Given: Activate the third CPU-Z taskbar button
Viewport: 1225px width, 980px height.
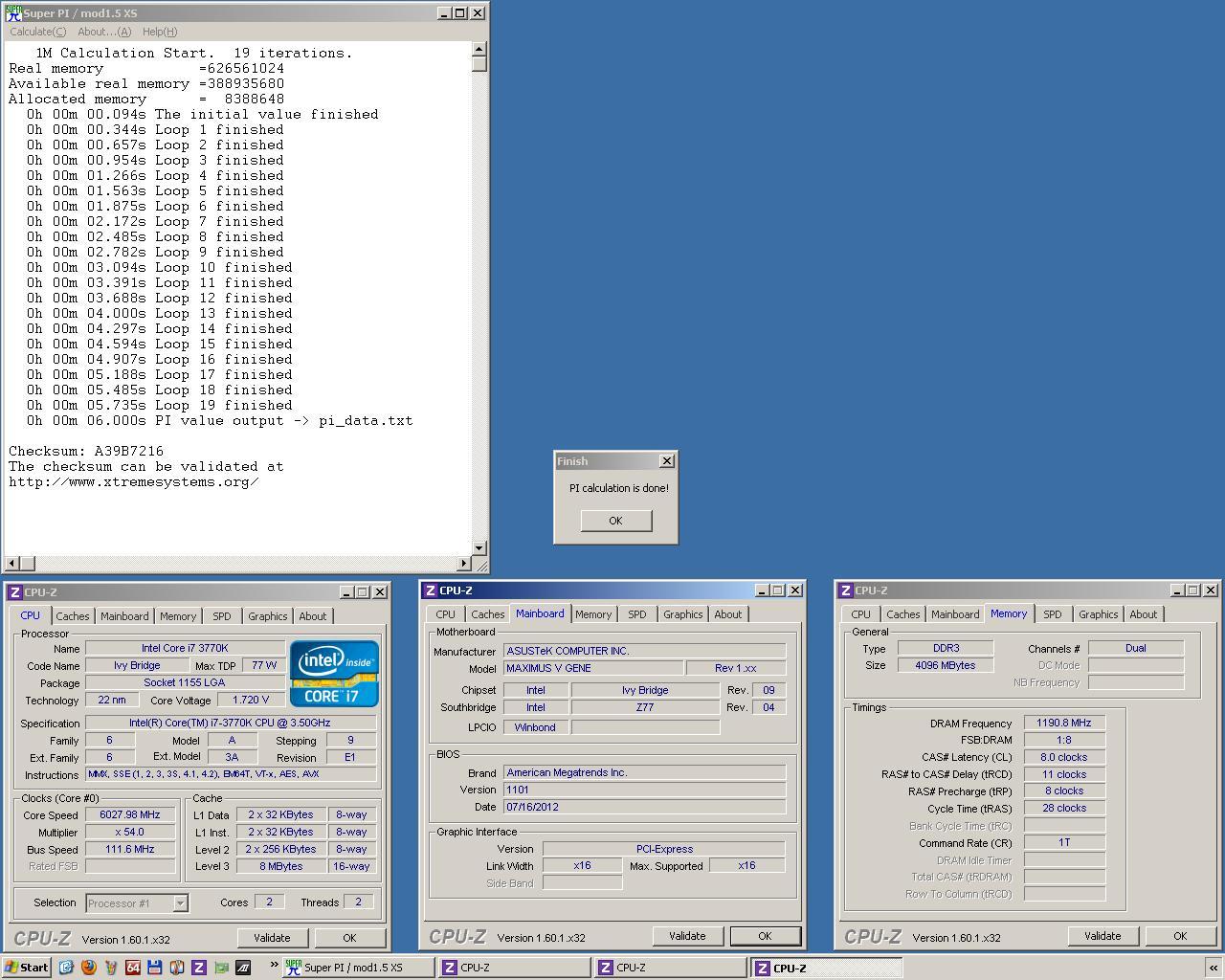Looking at the screenshot, I should click(827, 968).
